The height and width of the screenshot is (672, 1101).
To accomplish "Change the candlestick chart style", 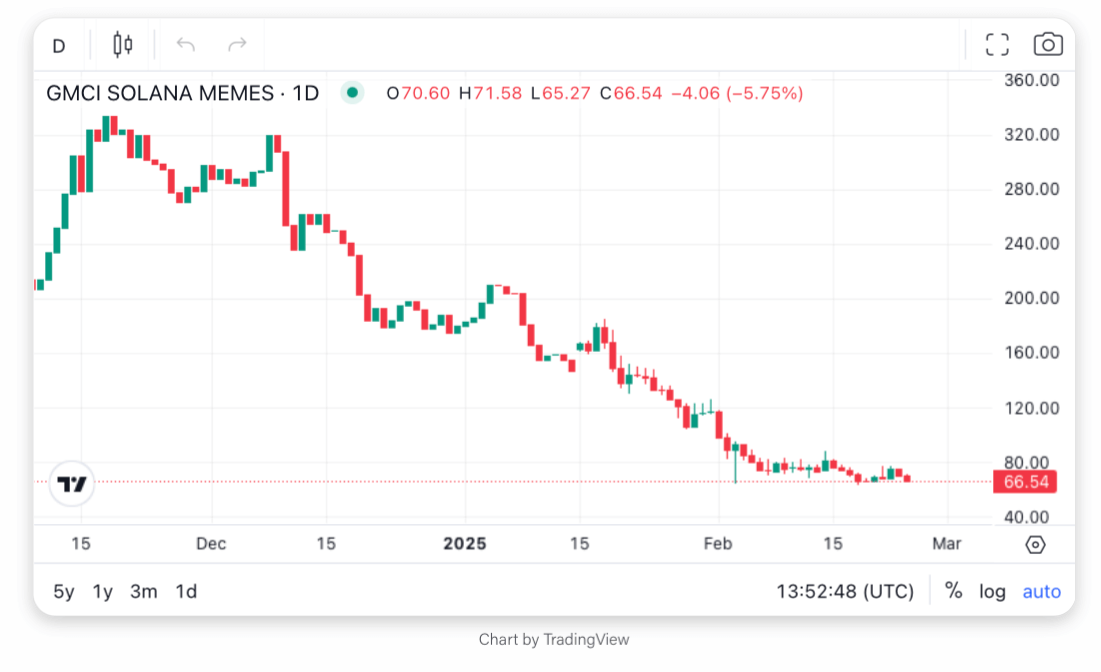I will 122,45.
